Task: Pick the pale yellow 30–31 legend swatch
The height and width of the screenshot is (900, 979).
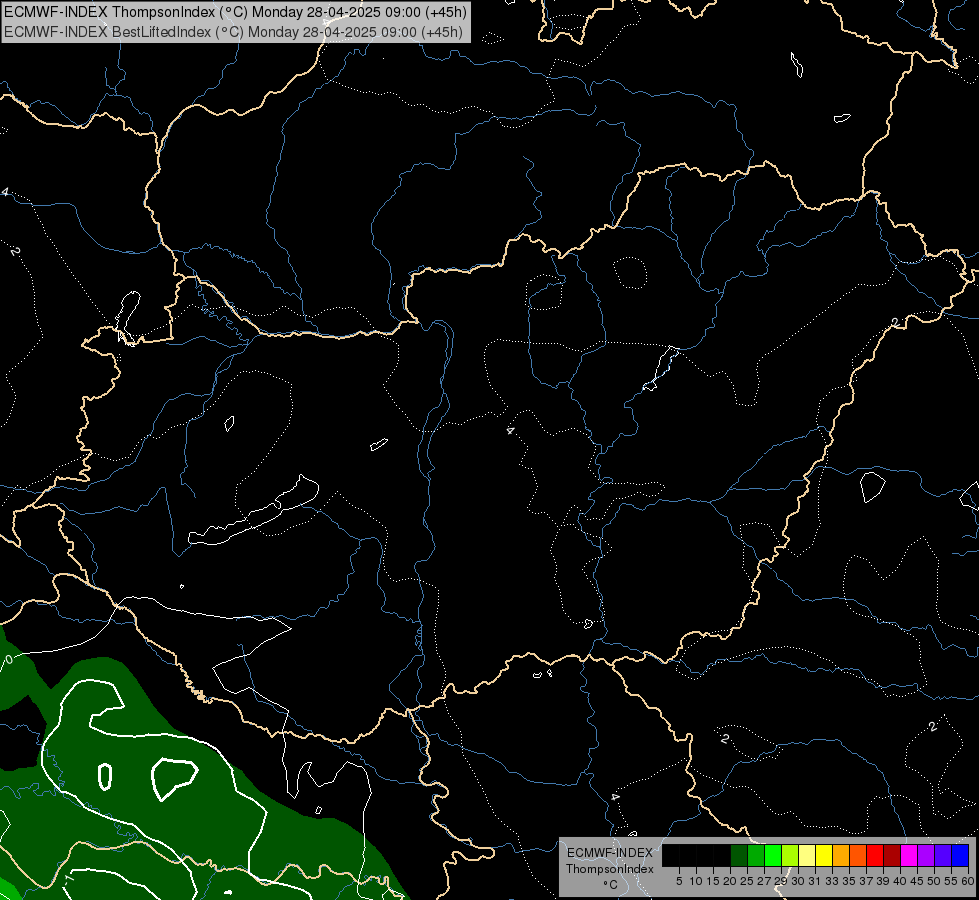Action: [x=807, y=855]
